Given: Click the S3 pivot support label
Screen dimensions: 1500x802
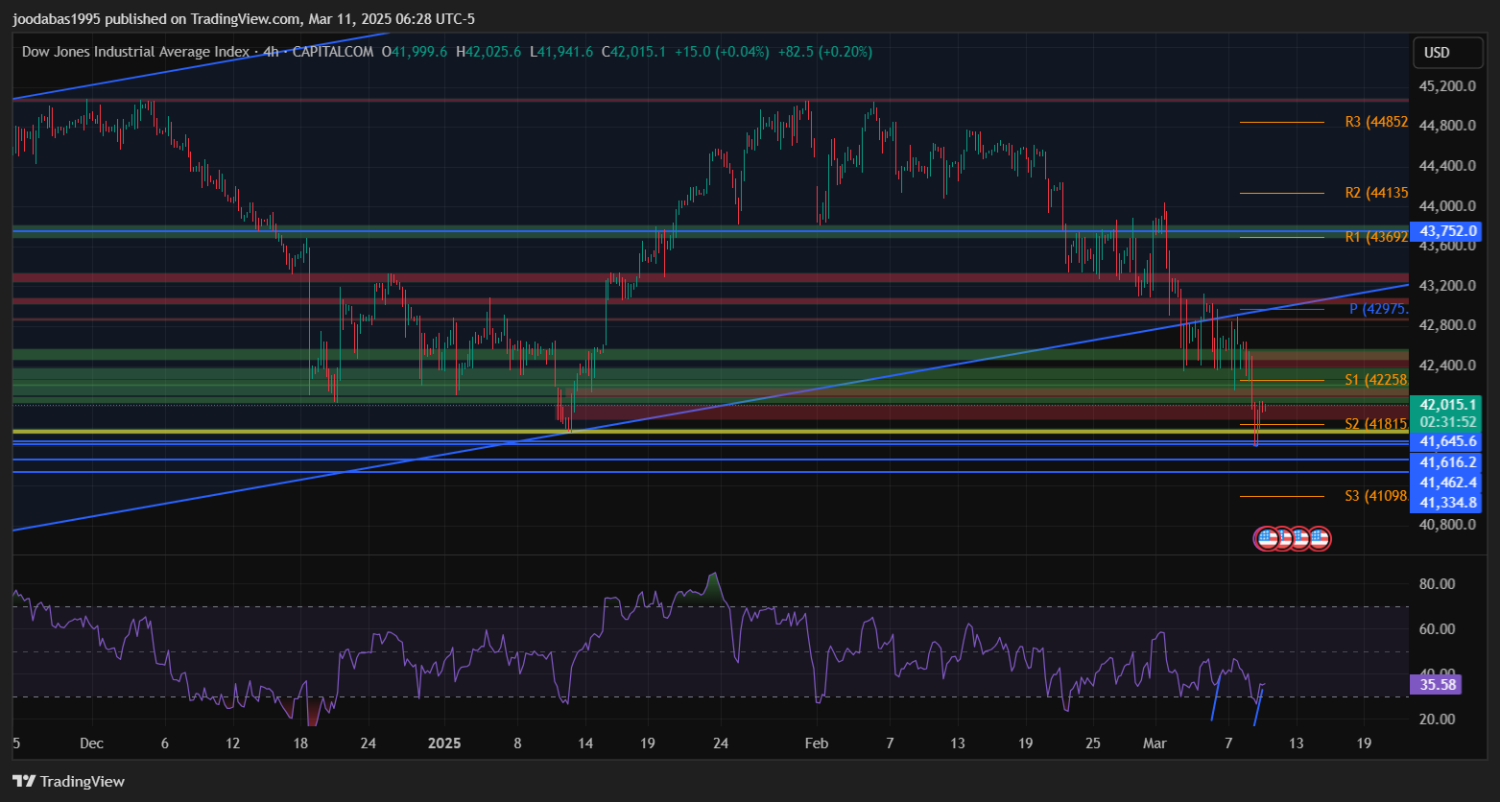Looking at the screenshot, I should tap(1376, 496).
